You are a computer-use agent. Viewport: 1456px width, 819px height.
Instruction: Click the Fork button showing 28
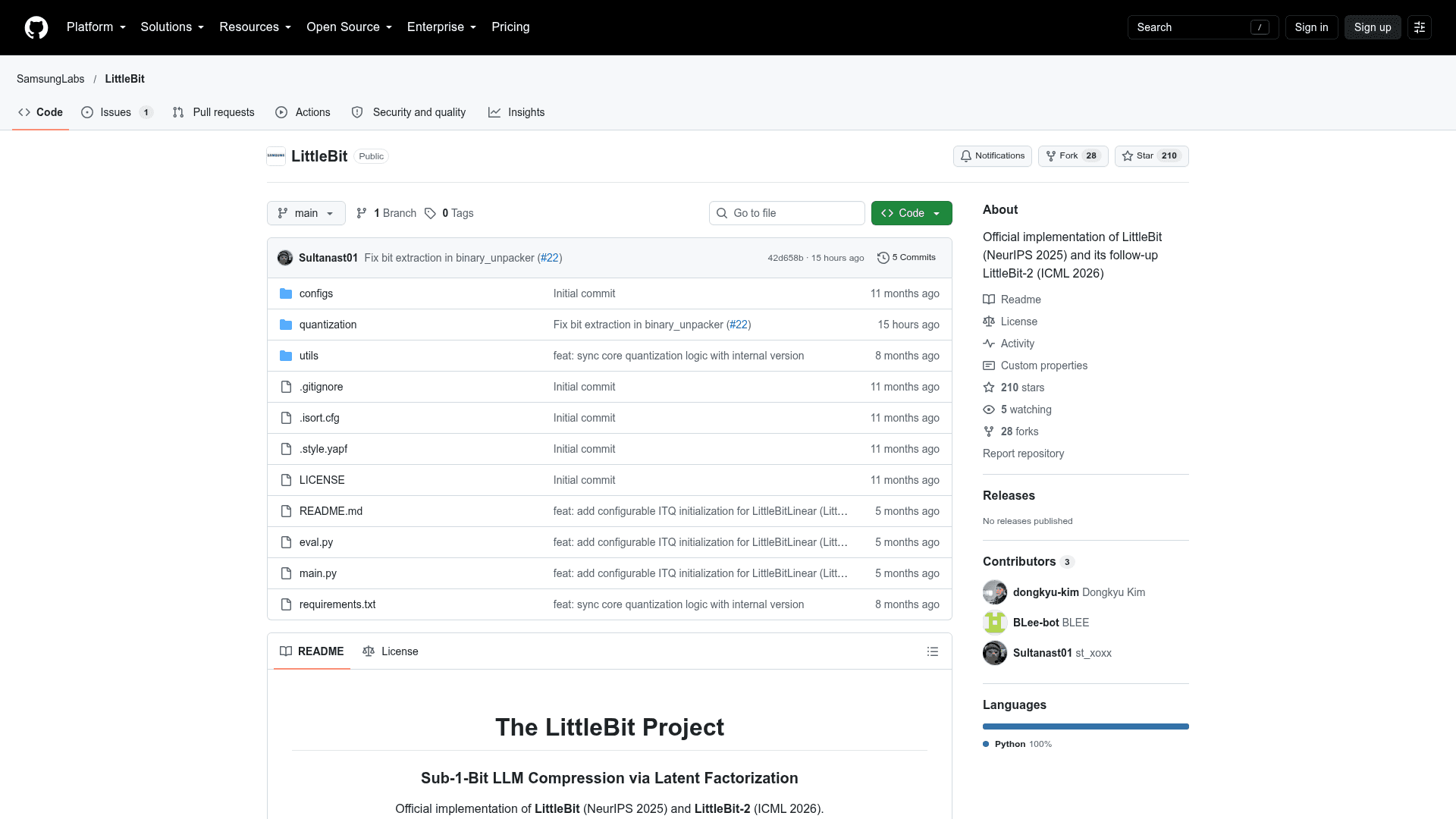coord(1073,156)
